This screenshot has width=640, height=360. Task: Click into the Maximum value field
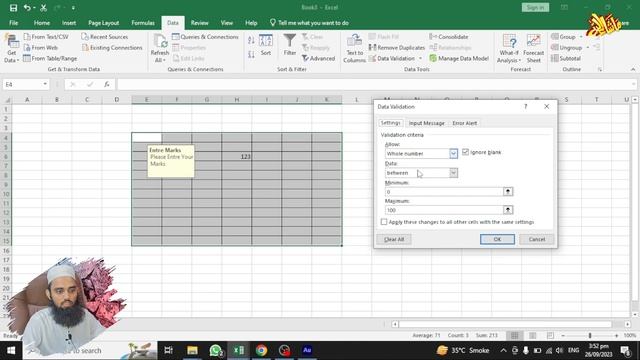click(x=444, y=210)
